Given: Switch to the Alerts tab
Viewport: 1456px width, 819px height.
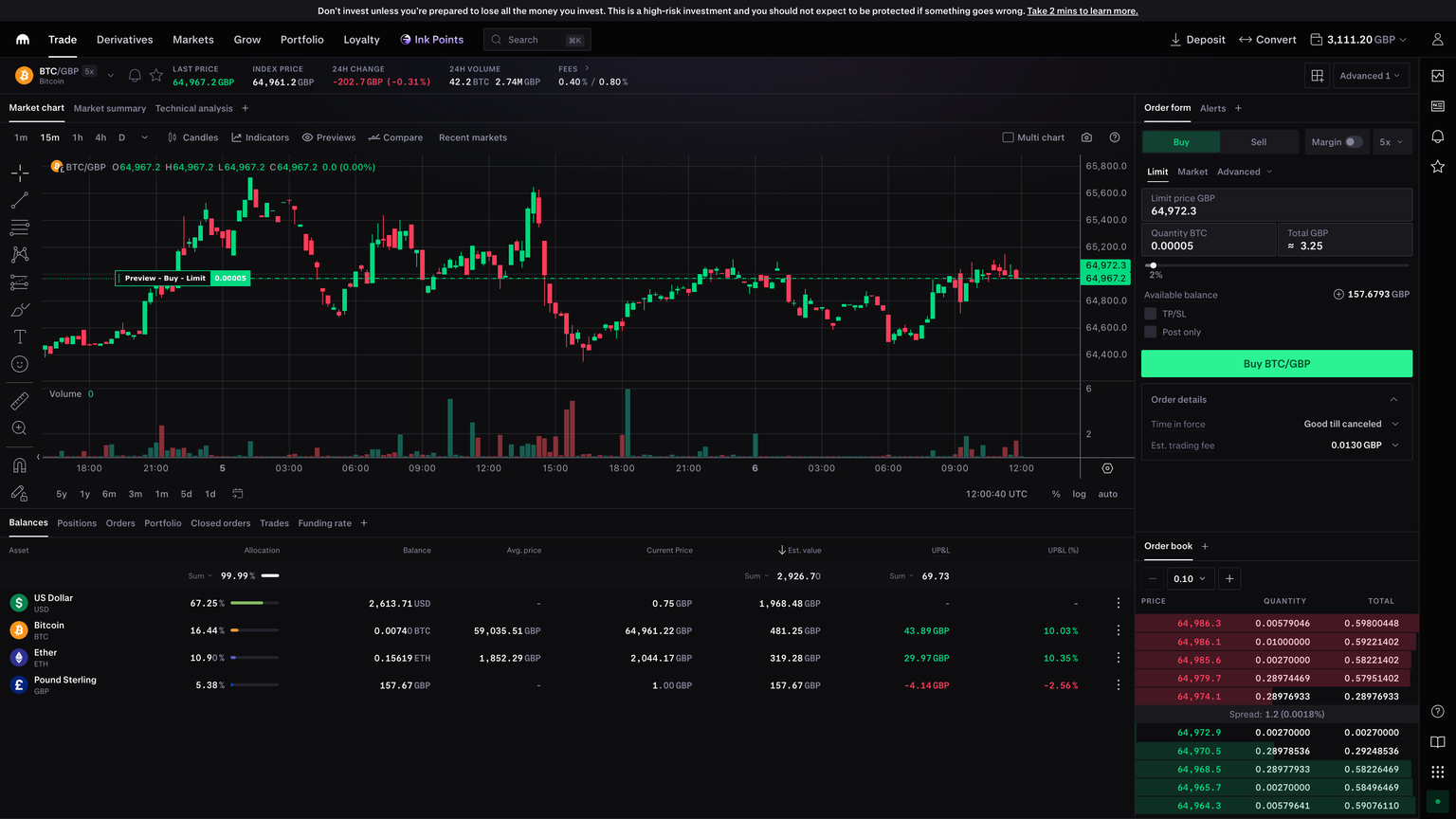Looking at the screenshot, I should (x=1212, y=108).
